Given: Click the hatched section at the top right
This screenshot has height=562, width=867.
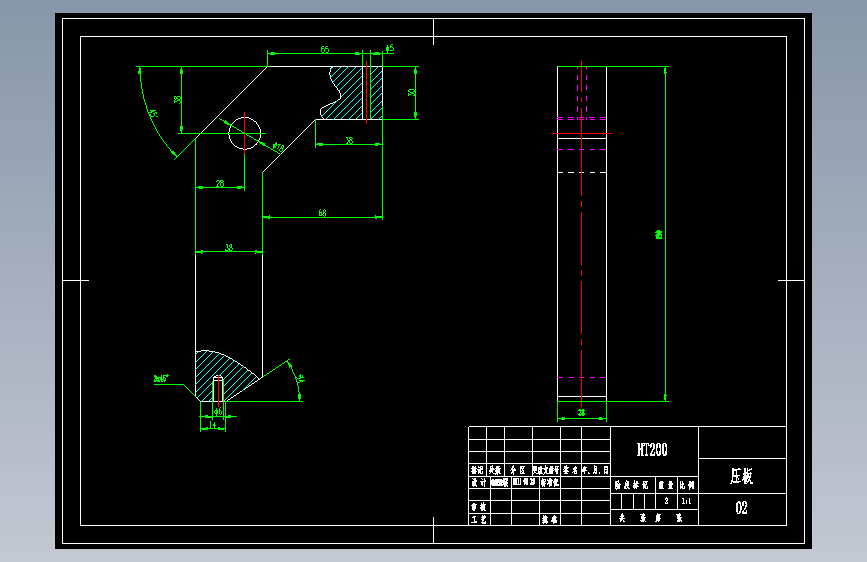Looking at the screenshot, I should click(x=352, y=93).
